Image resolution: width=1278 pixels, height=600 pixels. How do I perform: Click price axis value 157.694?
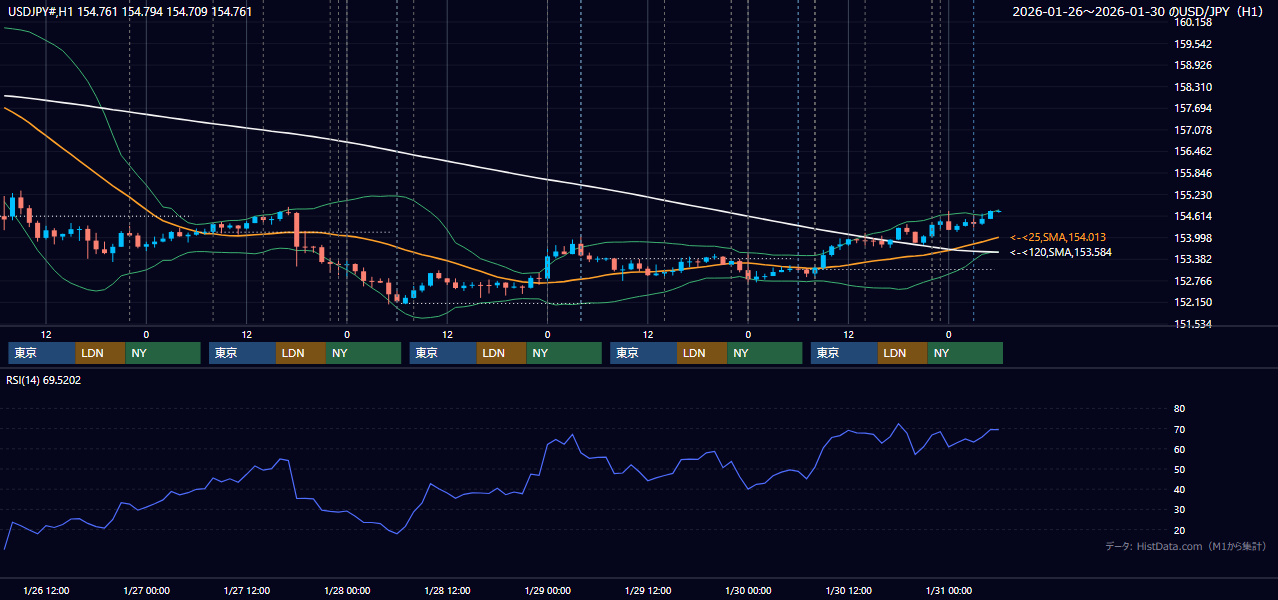[x=1193, y=108]
